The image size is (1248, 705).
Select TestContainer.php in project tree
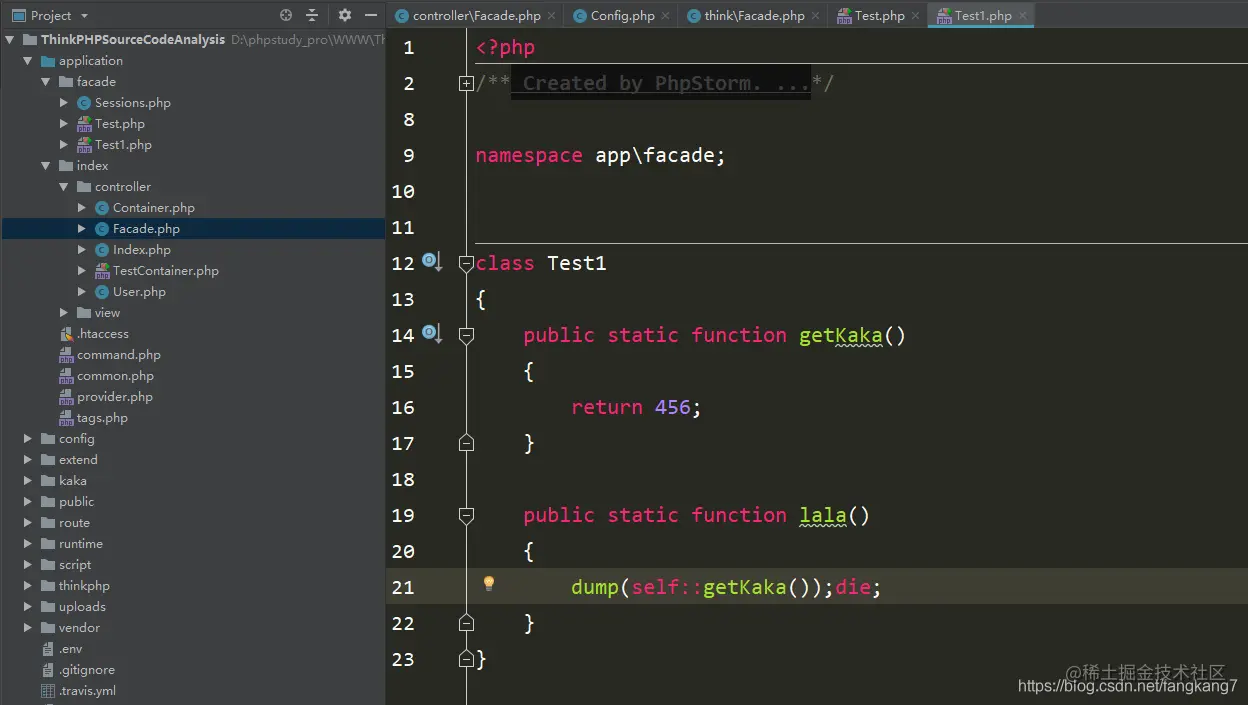(x=165, y=271)
